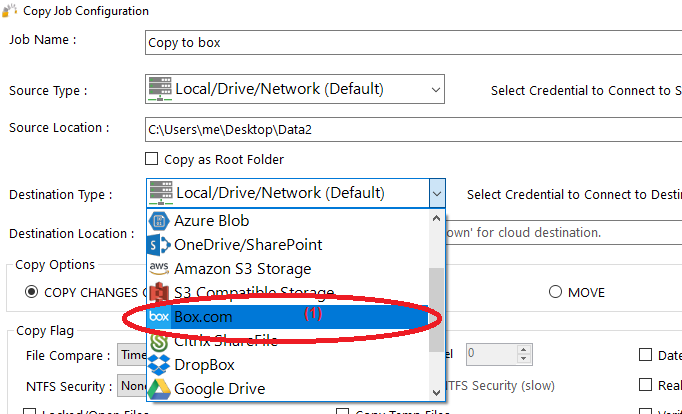Click the S3 Compatible Storage red icon
The height and width of the screenshot is (414, 682).
pos(159,293)
